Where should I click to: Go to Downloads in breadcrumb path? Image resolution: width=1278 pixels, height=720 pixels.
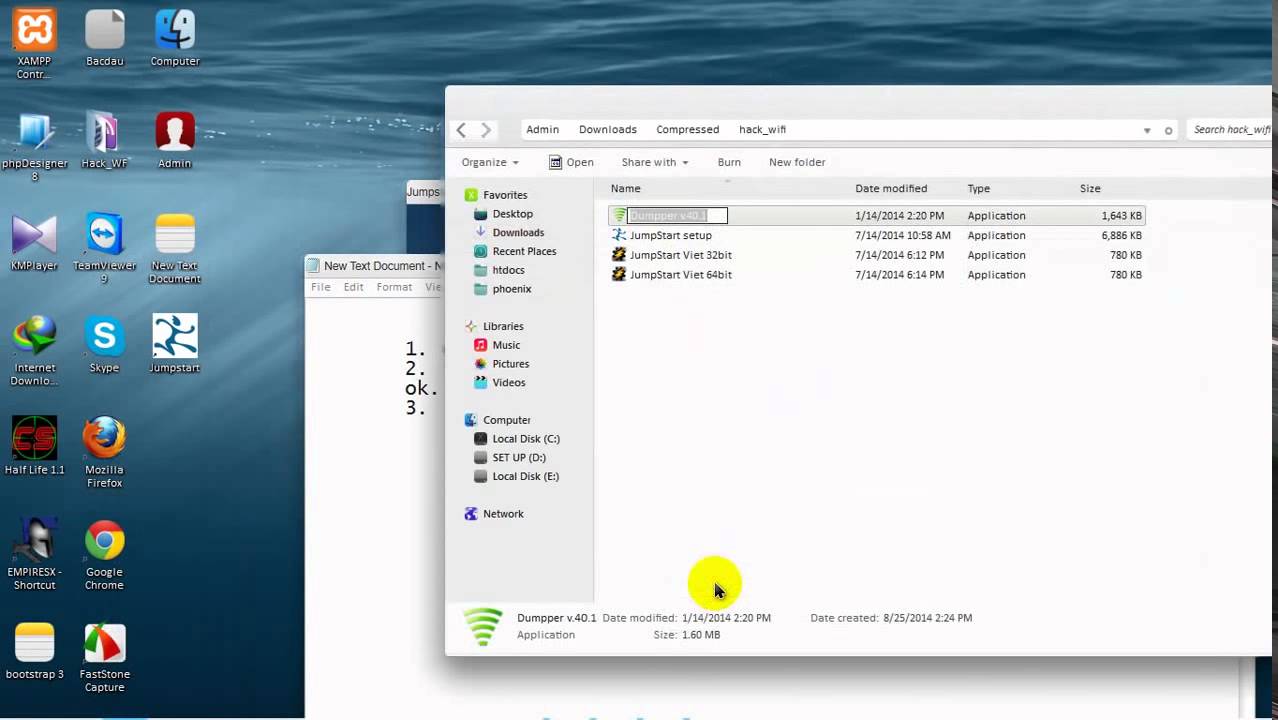(x=608, y=129)
